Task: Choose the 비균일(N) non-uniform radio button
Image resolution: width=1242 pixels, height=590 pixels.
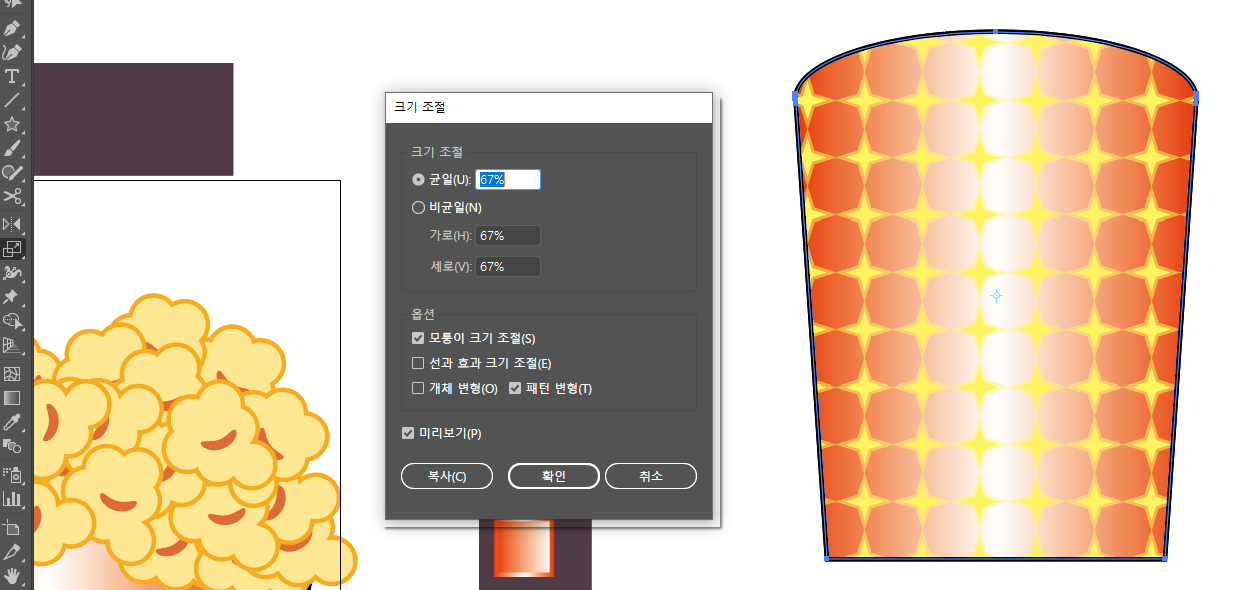Action: [x=419, y=208]
